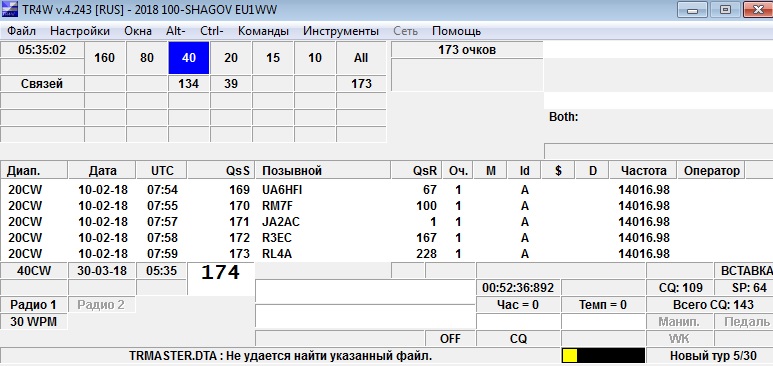This screenshot has height=366, width=773.
Task: Open the Команды menu
Action: tap(263, 31)
